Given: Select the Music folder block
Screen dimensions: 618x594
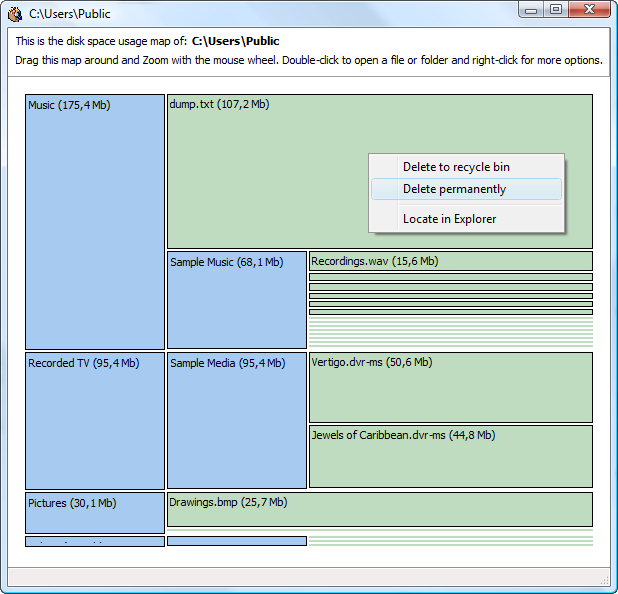Looking at the screenshot, I should tap(95, 221).
